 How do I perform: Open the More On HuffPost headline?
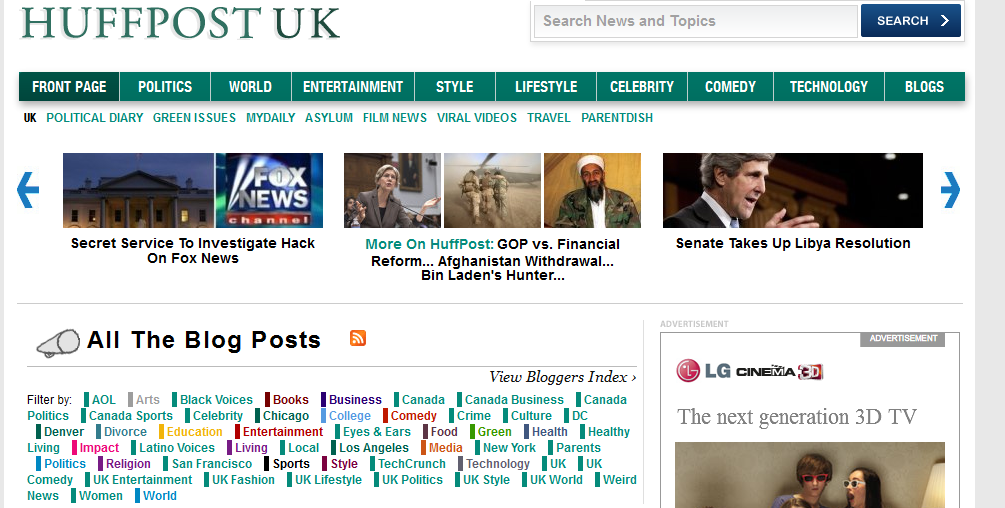492,259
